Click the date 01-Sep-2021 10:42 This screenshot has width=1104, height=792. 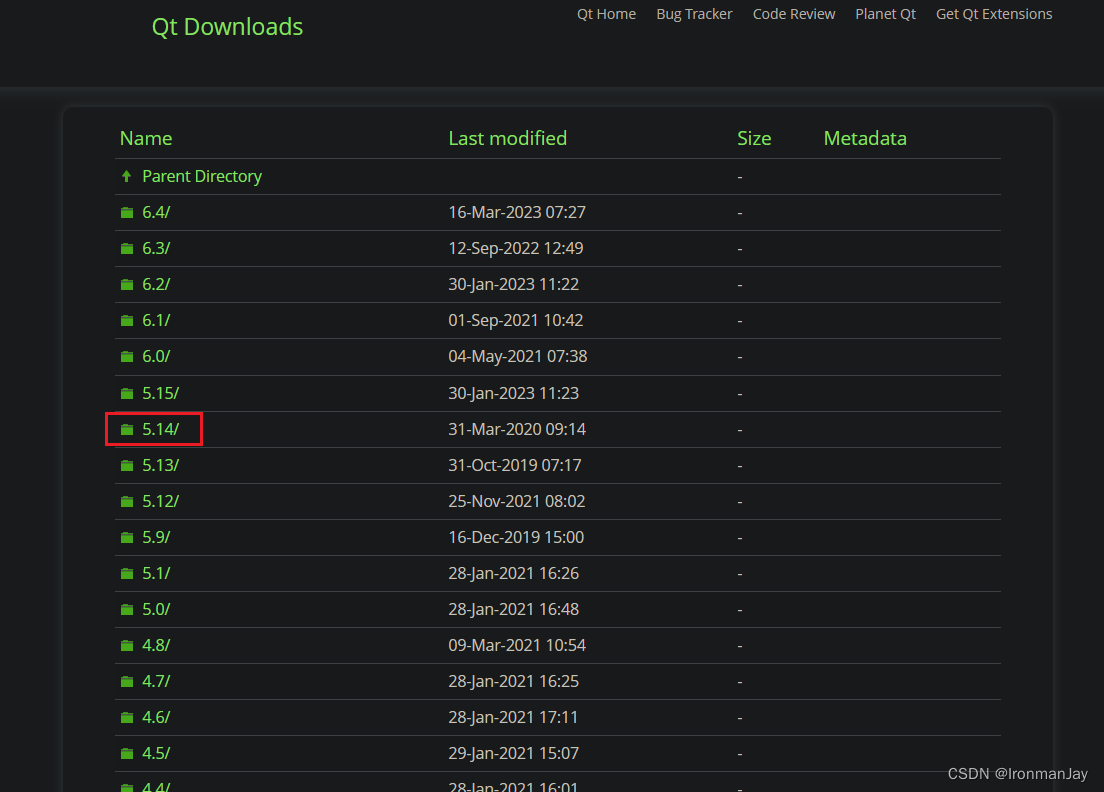[x=516, y=320]
